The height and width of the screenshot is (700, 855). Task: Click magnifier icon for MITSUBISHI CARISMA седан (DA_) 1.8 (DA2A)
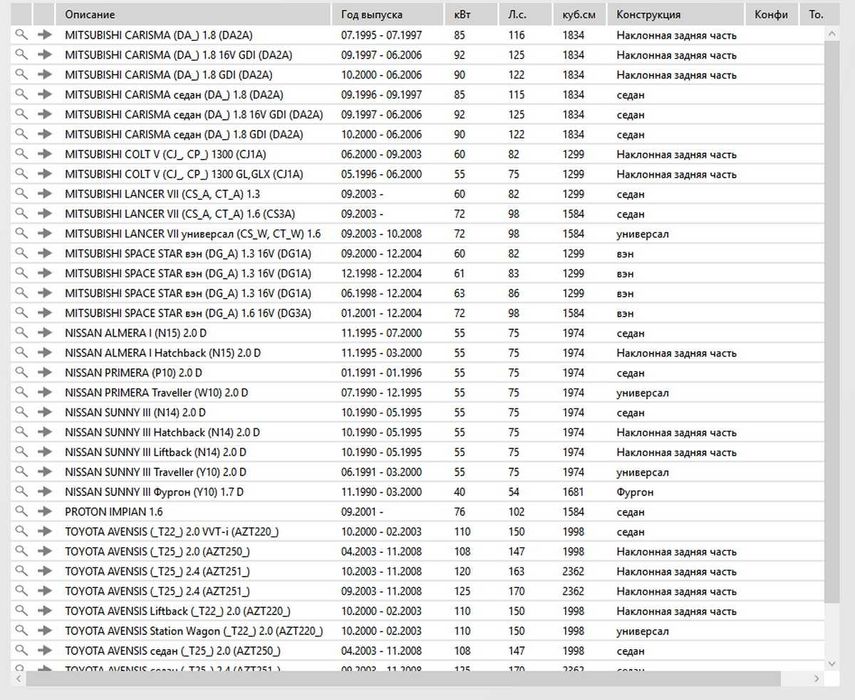(21, 94)
